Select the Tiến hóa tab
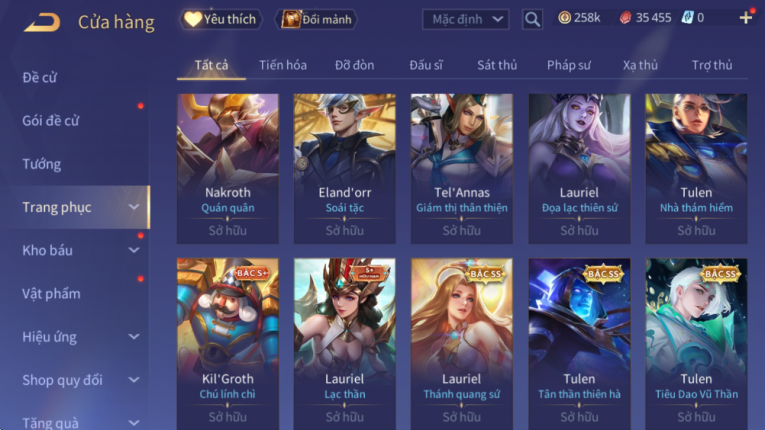Image resolution: width=765 pixels, height=430 pixels. point(282,65)
